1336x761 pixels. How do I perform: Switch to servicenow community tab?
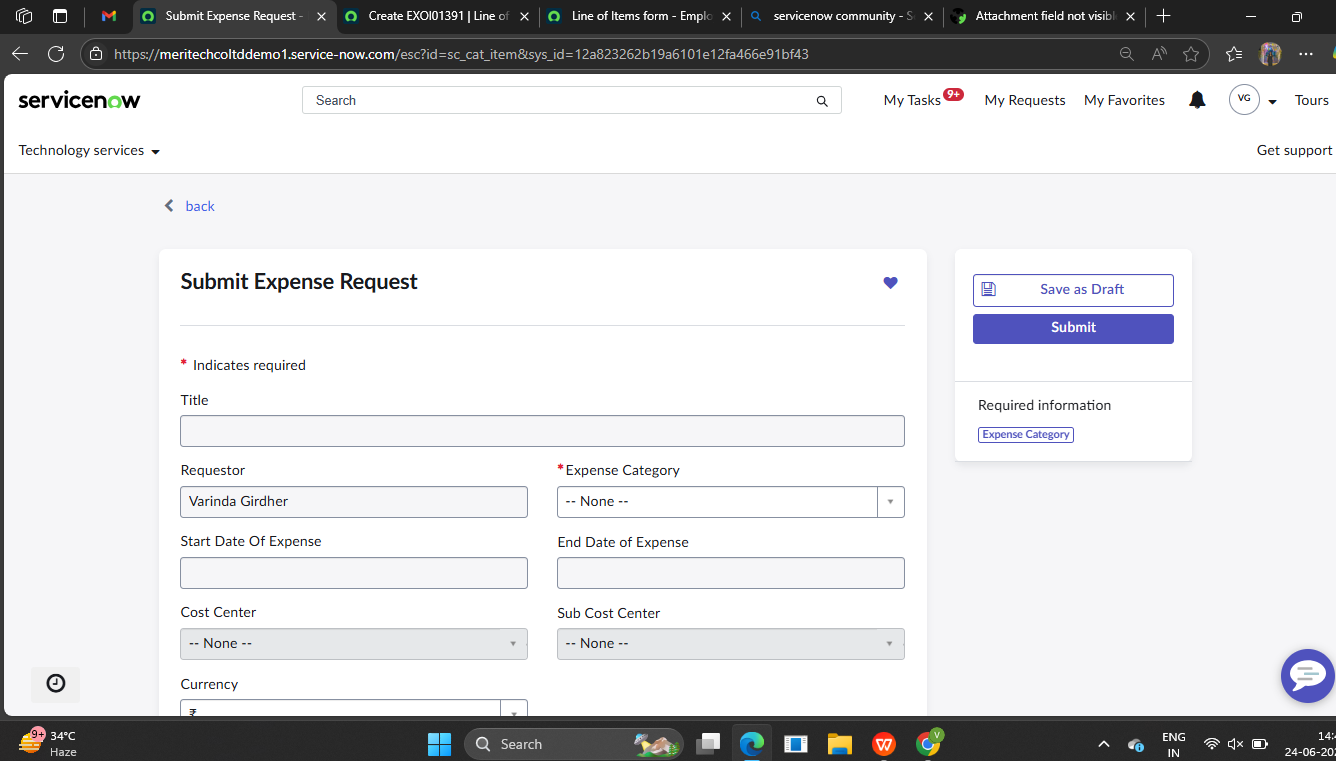point(842,16)
